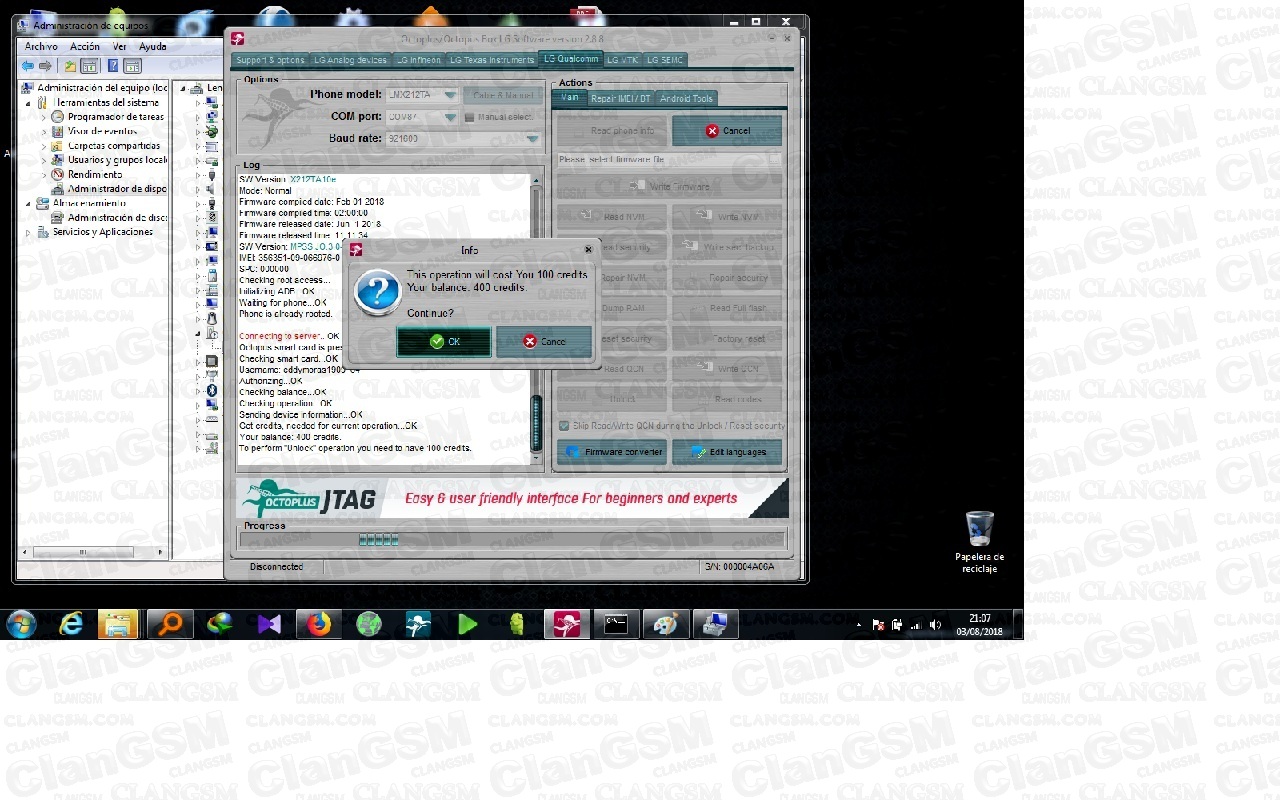Viewport: 1280px width, 800px height.
Task: Expand Visor de eventos node
Action: coord(44,131)
